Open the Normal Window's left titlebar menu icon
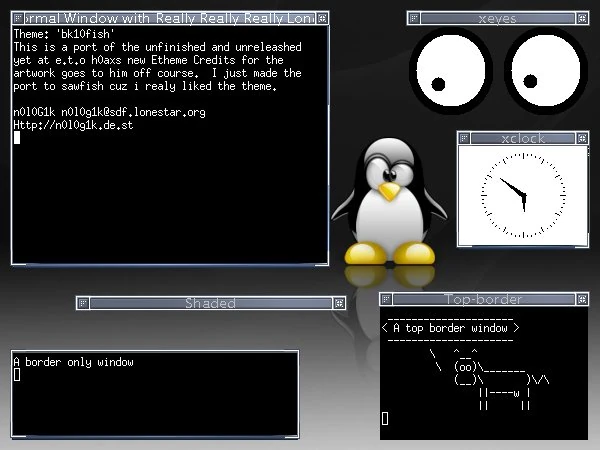The height and width of the screenshot is (450, 600). pyautogui.click(x=18, y=18)
